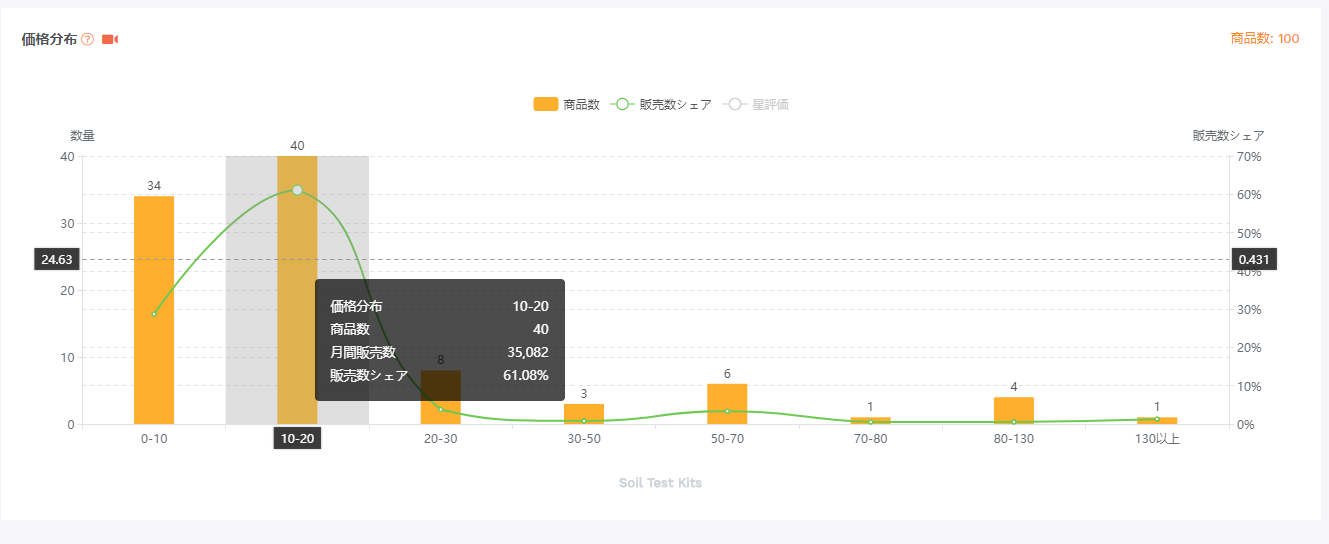1329x544 pixels.
Task: Click the 80-130 bar labeled 4
Action: click(x=1014, y=410)
